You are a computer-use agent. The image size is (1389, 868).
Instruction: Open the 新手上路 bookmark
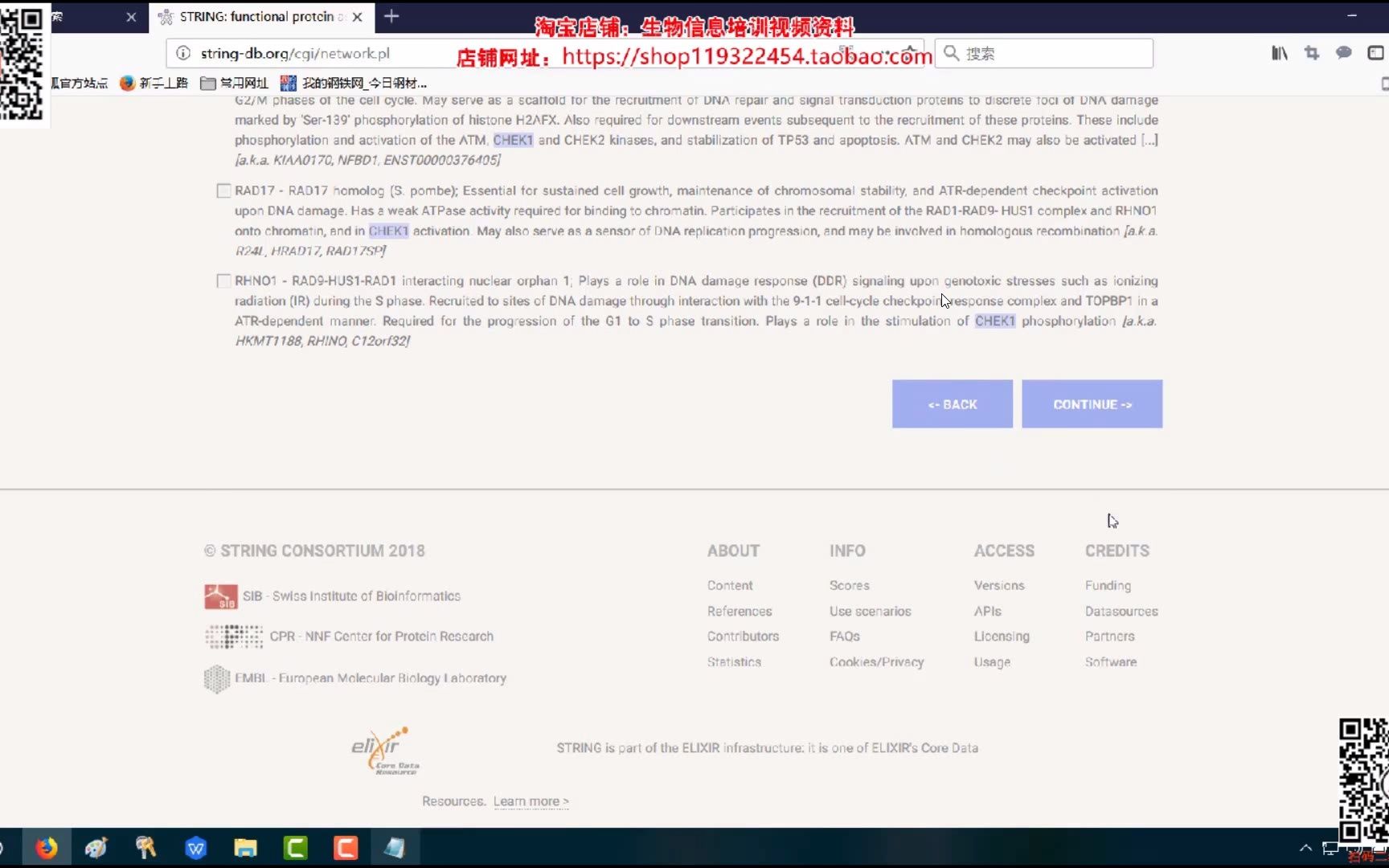pos(154,83)
